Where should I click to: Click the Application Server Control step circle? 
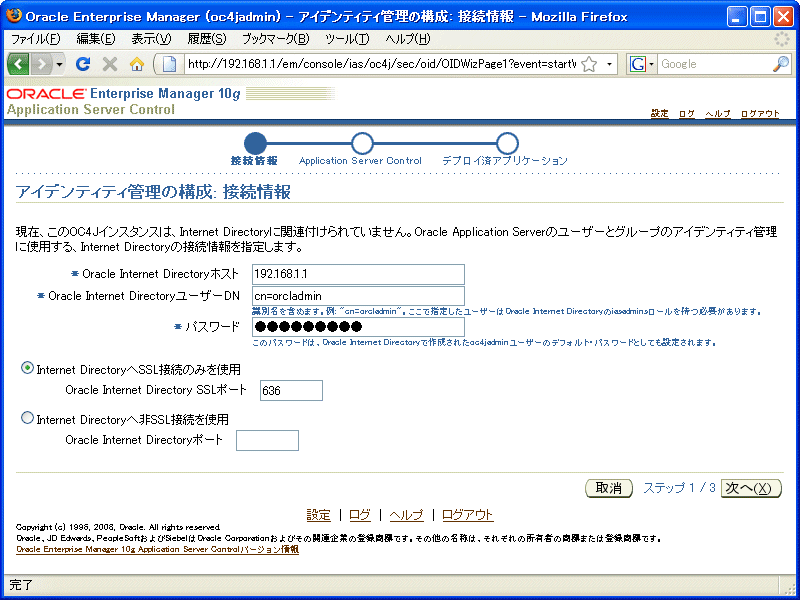[362, 143]
